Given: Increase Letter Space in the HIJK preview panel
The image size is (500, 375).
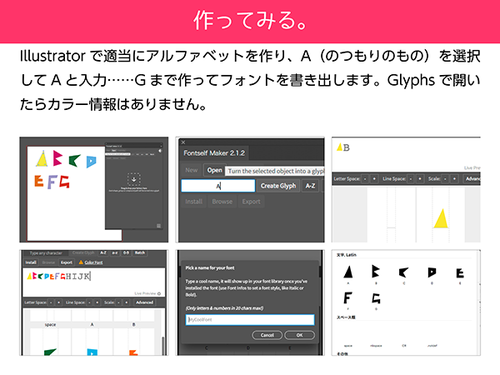Looking at the screenshot, I should pos(59,302).
